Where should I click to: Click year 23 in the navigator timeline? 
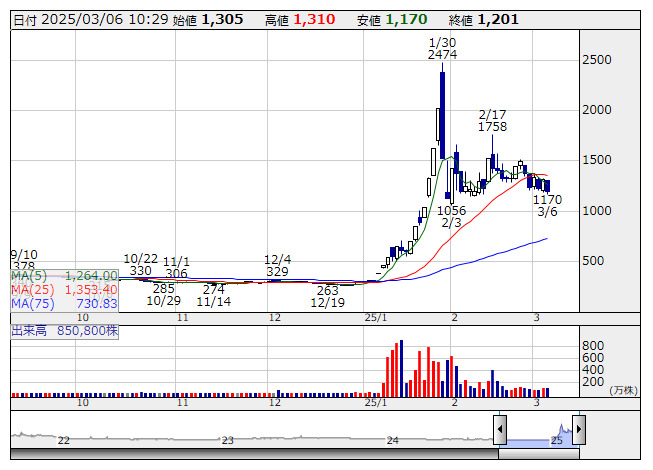pyautogui.click(x=227, y=440)
